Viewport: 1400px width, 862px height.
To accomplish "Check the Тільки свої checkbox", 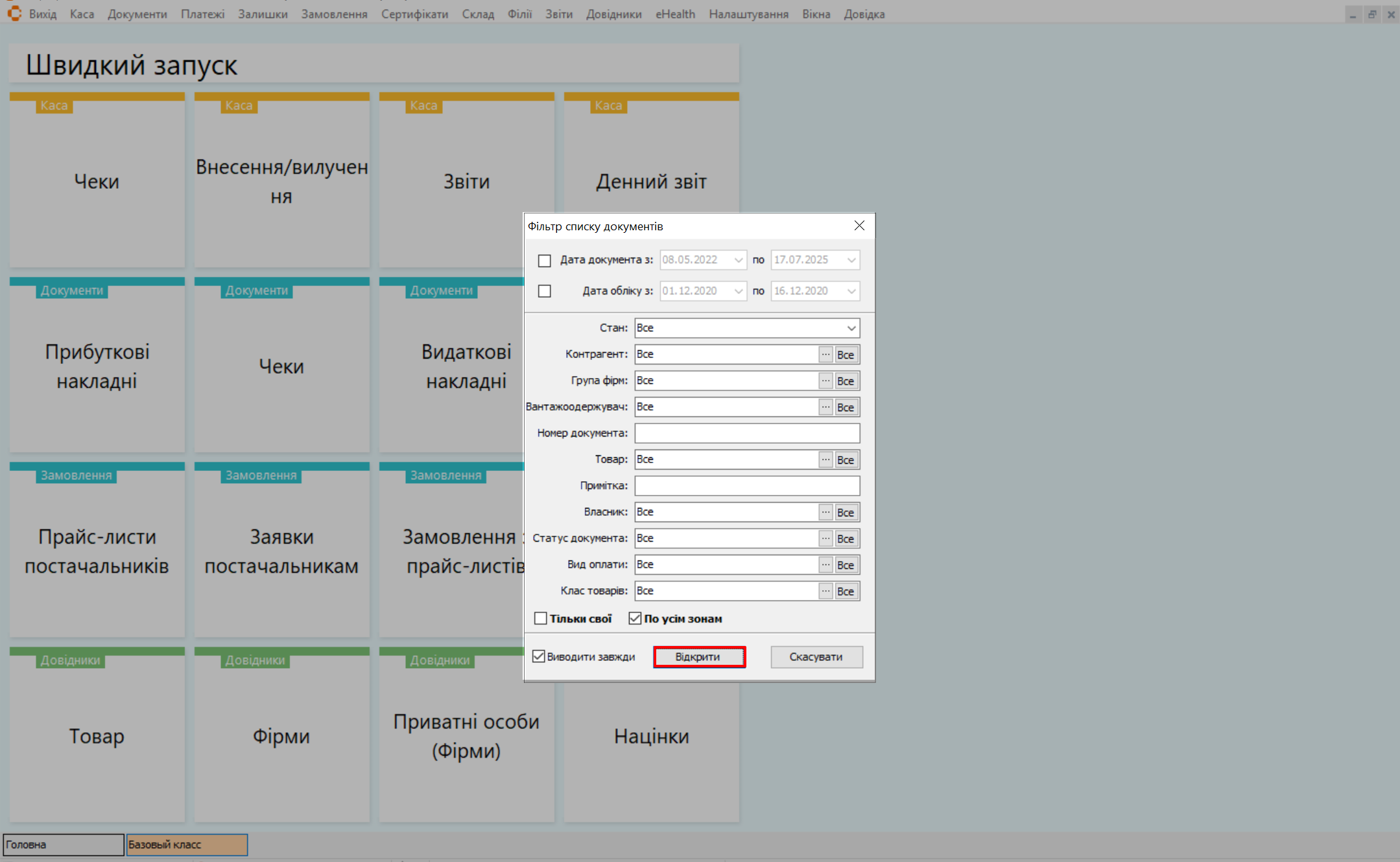I will pyautogui.click(x=540, y=619).
